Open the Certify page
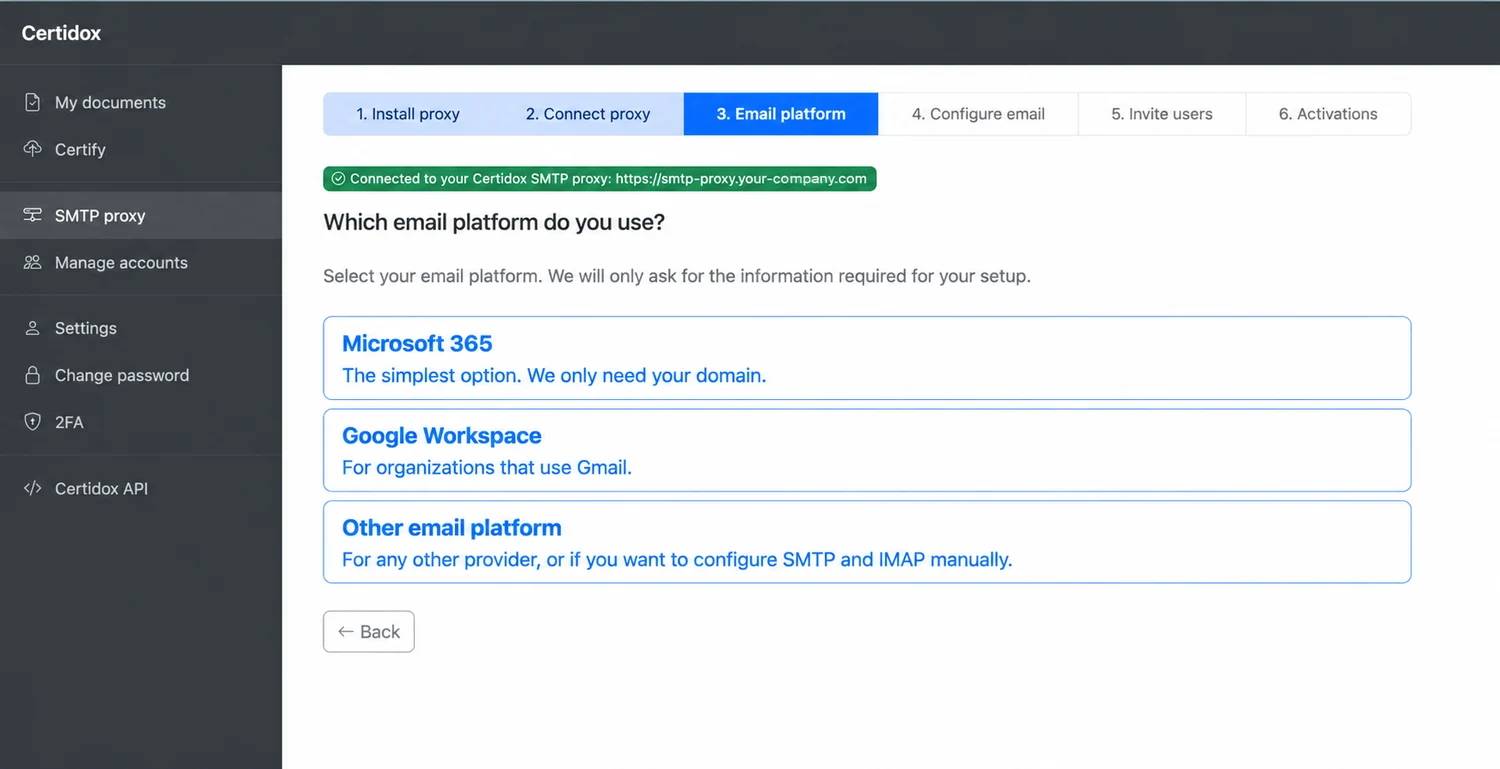 coord(141,149)
